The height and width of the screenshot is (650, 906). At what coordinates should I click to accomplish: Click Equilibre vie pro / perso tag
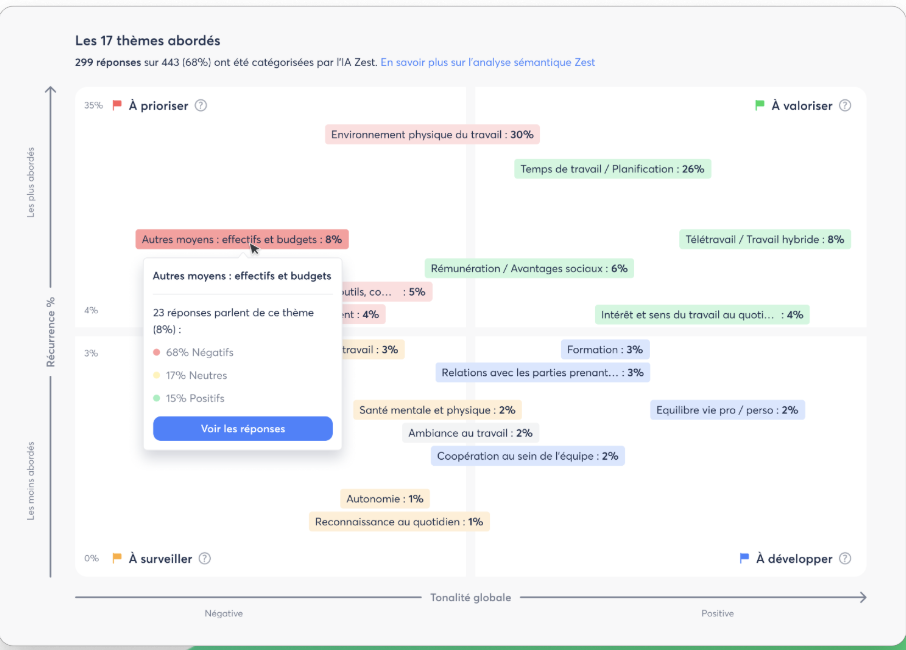(x=726, y=410)
